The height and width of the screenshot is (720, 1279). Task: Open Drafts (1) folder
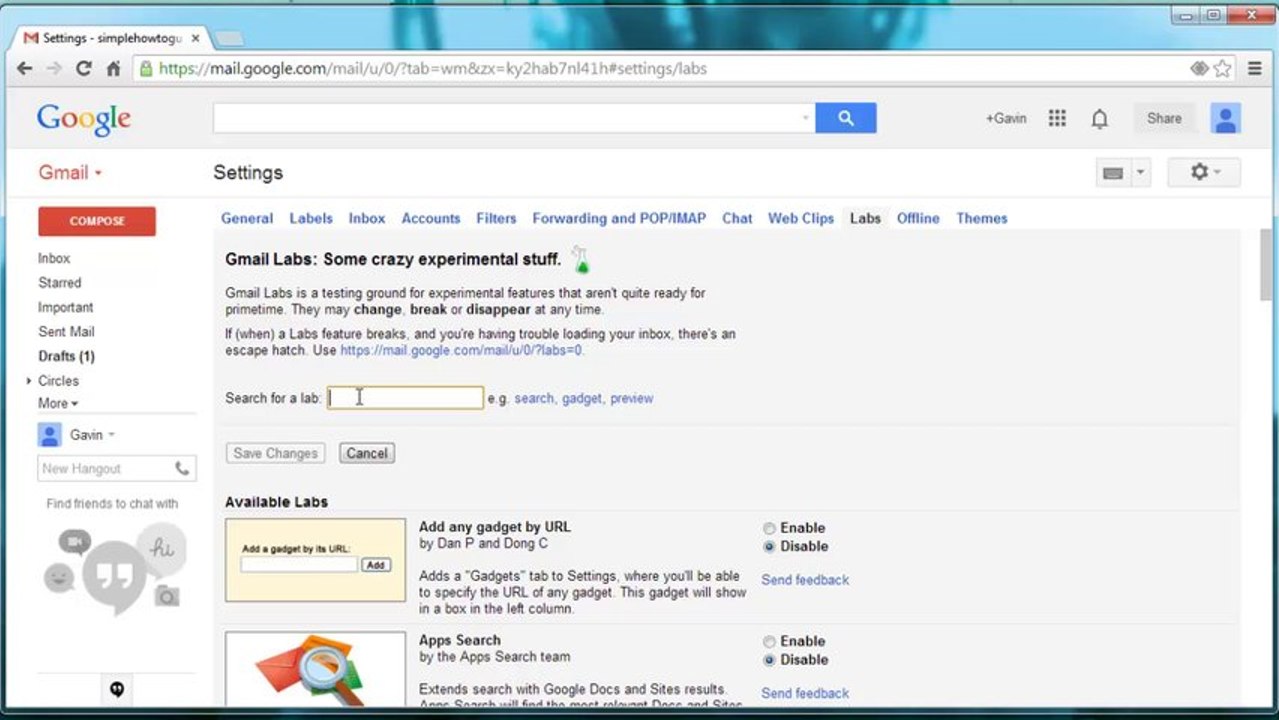coord(67,356)
